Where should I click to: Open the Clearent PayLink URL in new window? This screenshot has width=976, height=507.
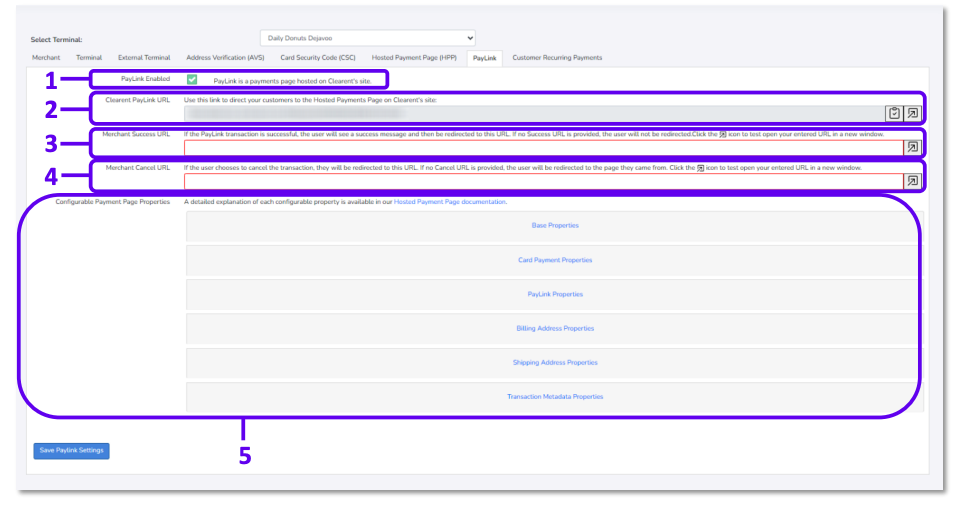click(912, 113)
